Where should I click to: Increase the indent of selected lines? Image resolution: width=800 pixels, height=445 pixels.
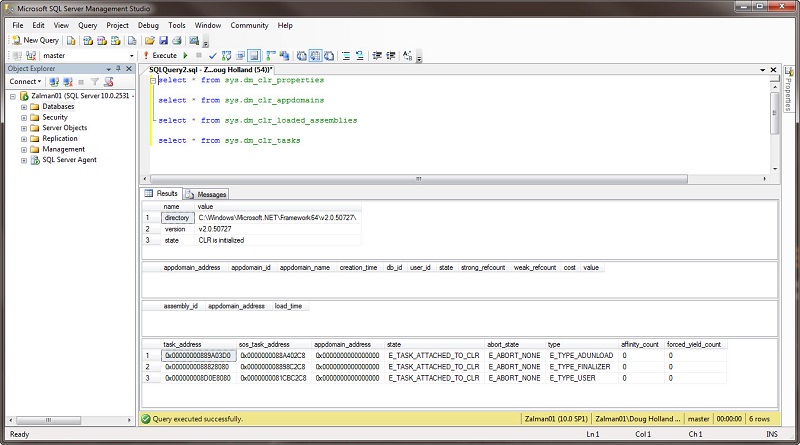391,56
